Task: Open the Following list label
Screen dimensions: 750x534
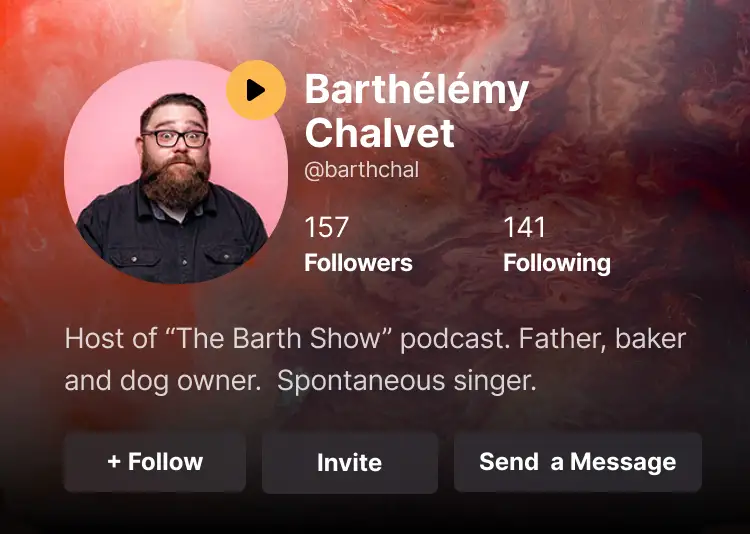Action: tap(557, 264)
